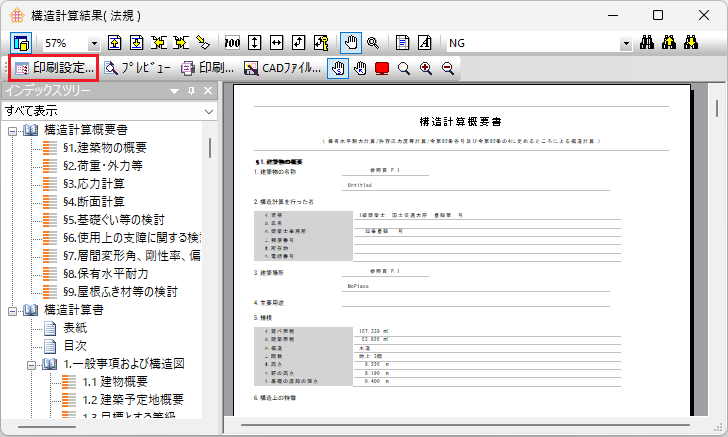Image resolution: width=728 pixels, height=437 pixels.
Task: Click the red stop icon in toolbar
Action: coord(382,69)
